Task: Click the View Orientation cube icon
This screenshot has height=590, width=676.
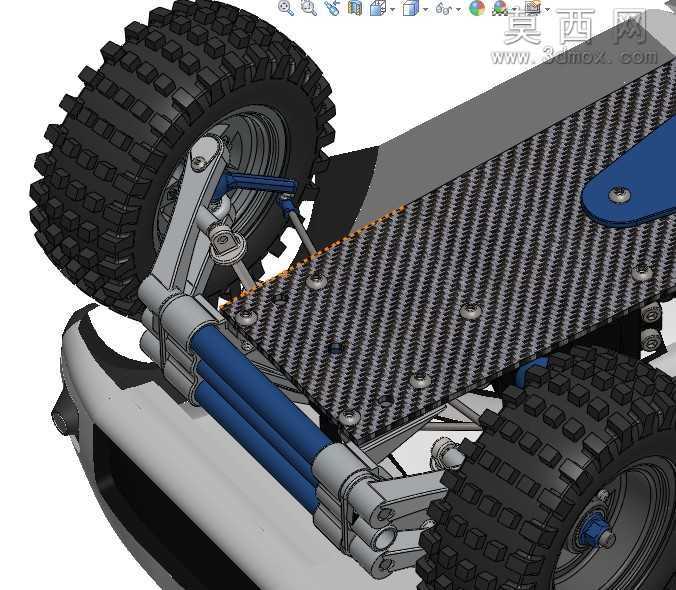Action: (x=378, y=7)
